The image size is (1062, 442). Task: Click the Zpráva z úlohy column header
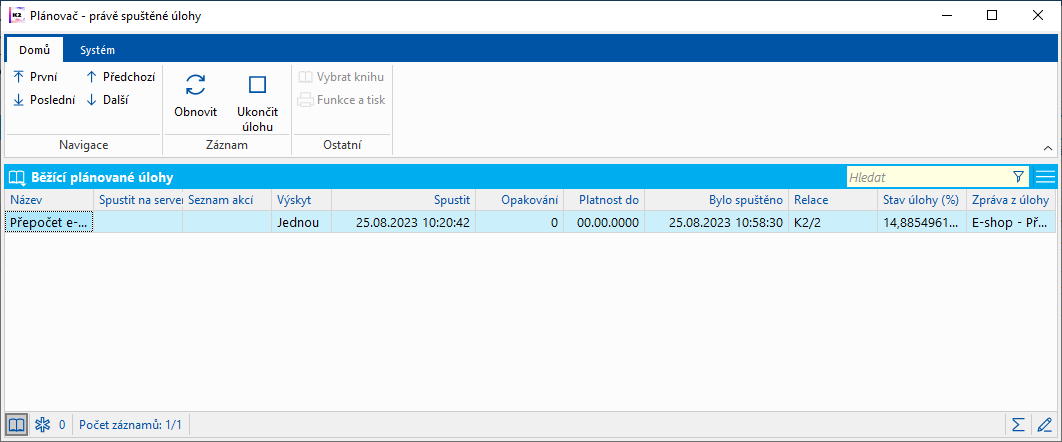[1011, 200]
